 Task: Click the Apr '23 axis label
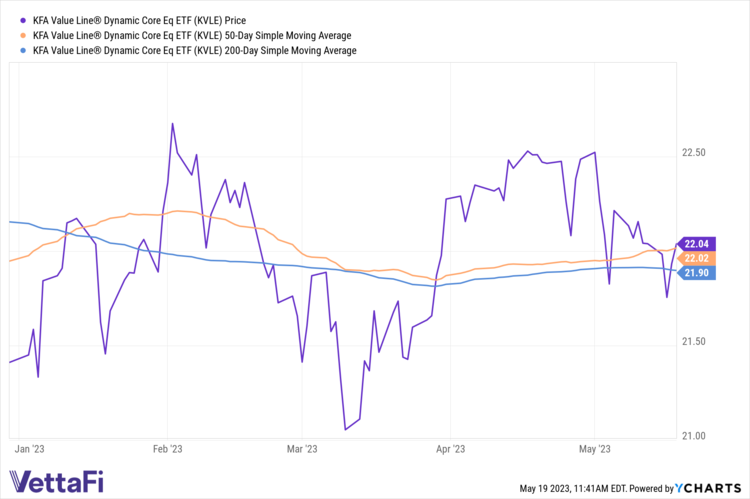[x=452, y=449]
